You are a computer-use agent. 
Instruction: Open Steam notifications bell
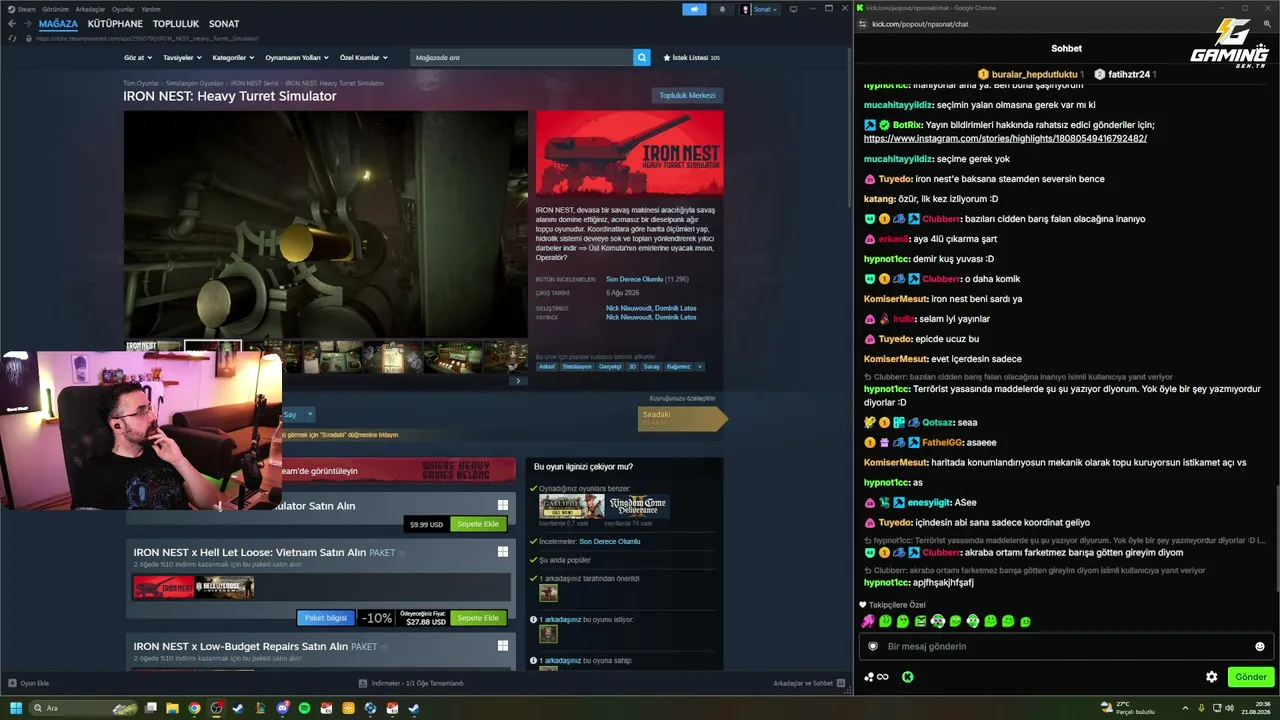(722, 9)
